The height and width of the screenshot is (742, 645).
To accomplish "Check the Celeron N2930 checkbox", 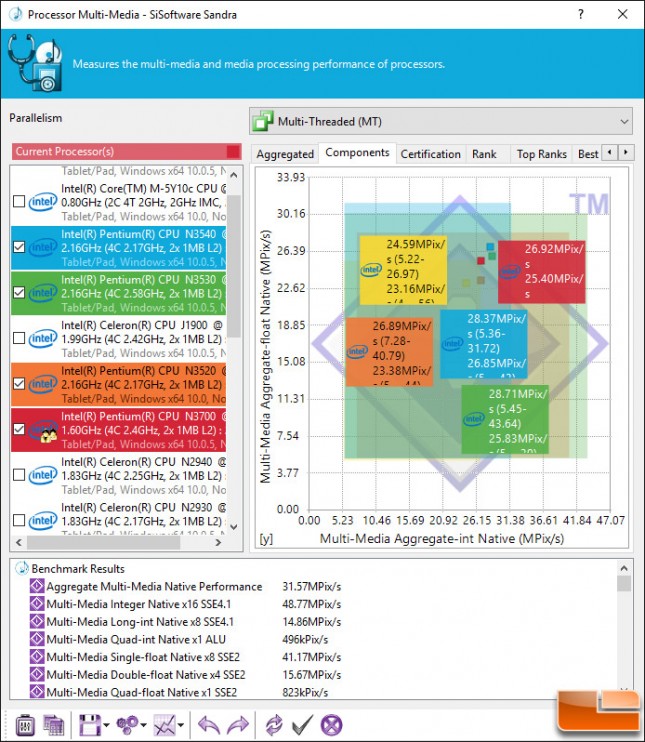I will point(19,520).
